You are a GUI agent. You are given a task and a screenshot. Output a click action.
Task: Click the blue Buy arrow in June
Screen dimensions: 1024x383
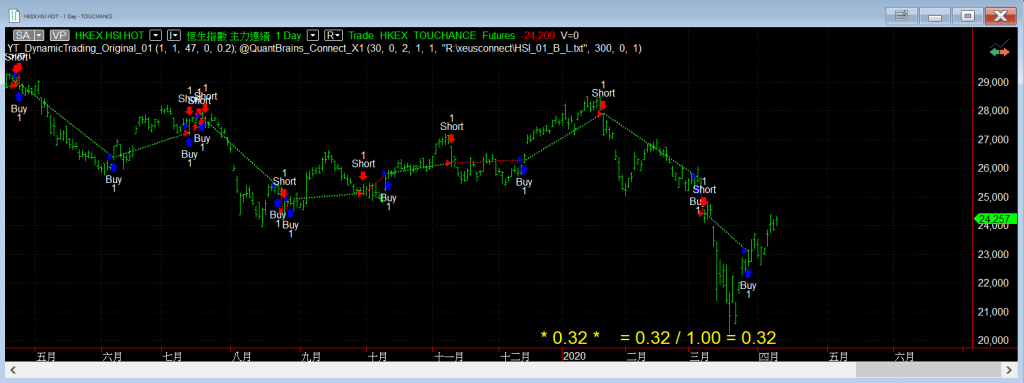114,167
